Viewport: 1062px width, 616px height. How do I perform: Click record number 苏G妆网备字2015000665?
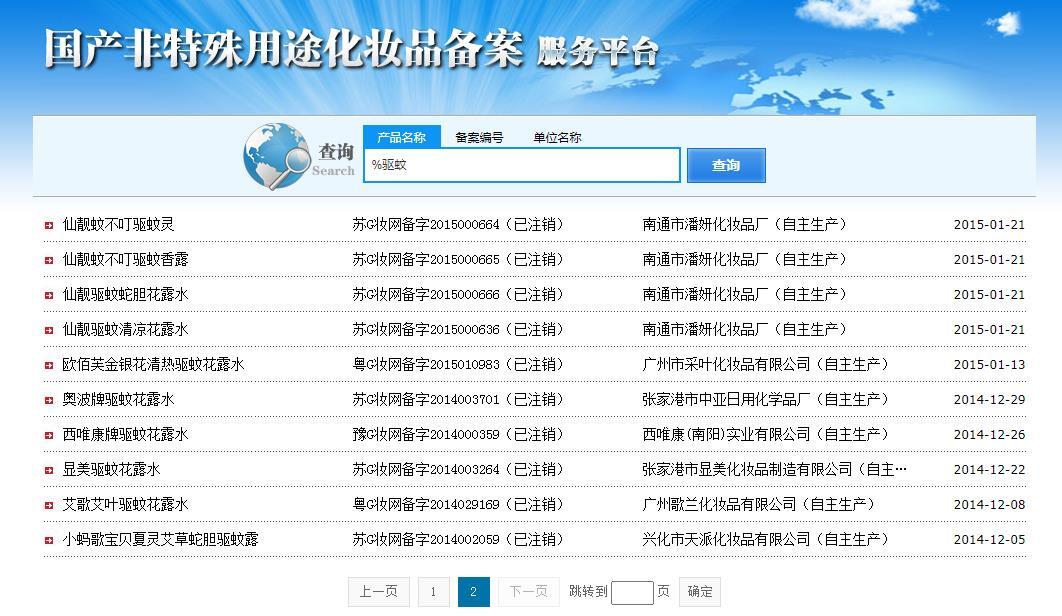pyautogui.click(x=426, y=260)
